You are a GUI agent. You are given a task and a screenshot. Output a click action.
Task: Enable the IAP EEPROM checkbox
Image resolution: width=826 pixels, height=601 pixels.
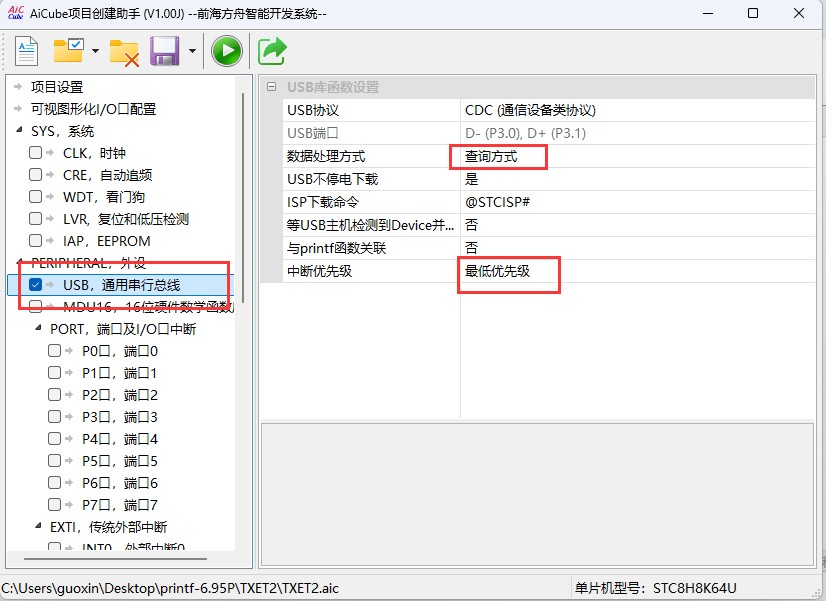(x=35, y=241)
